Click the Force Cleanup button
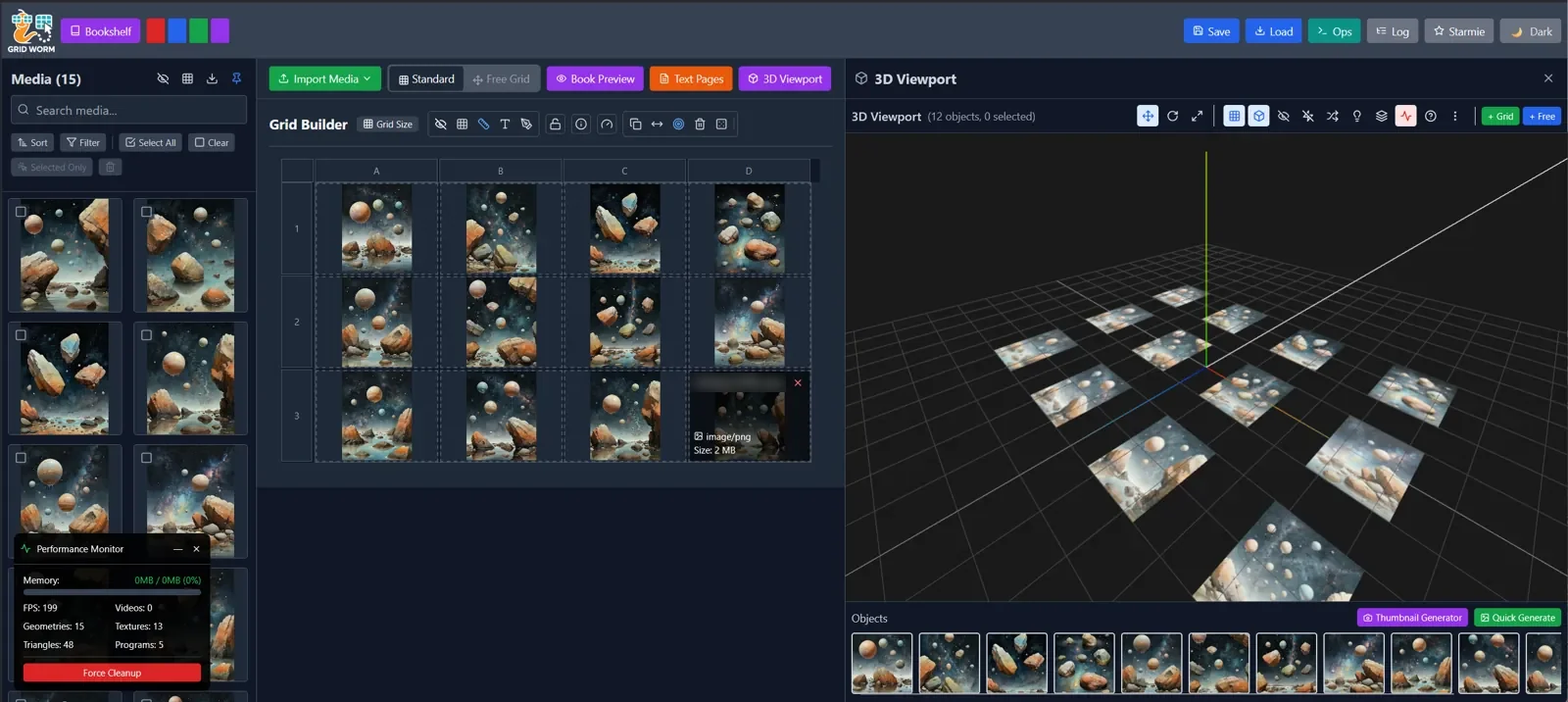Screen dimensions: 1568x702 click(112, 673)
